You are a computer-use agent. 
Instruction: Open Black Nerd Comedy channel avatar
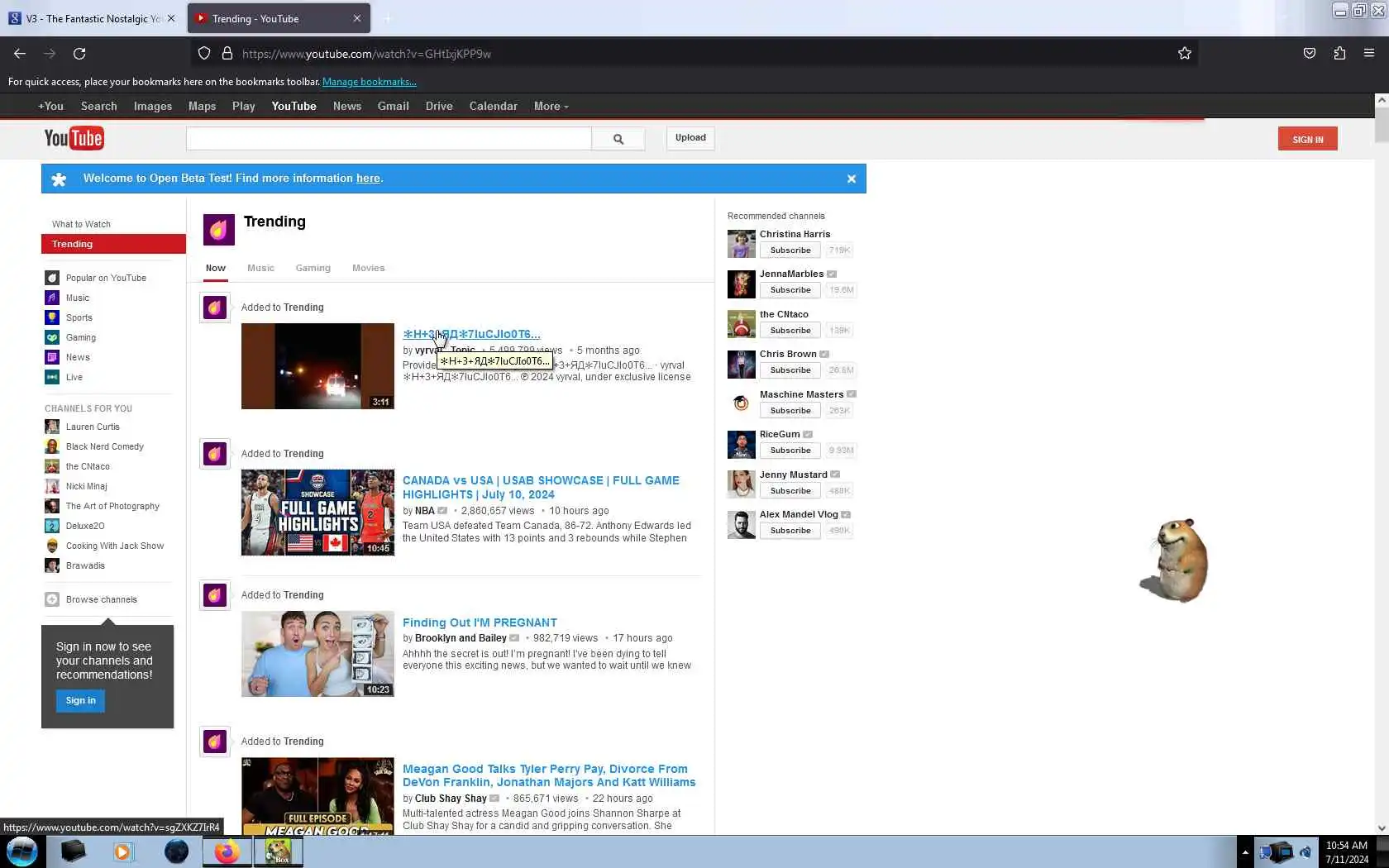click(x=52, y=446)
